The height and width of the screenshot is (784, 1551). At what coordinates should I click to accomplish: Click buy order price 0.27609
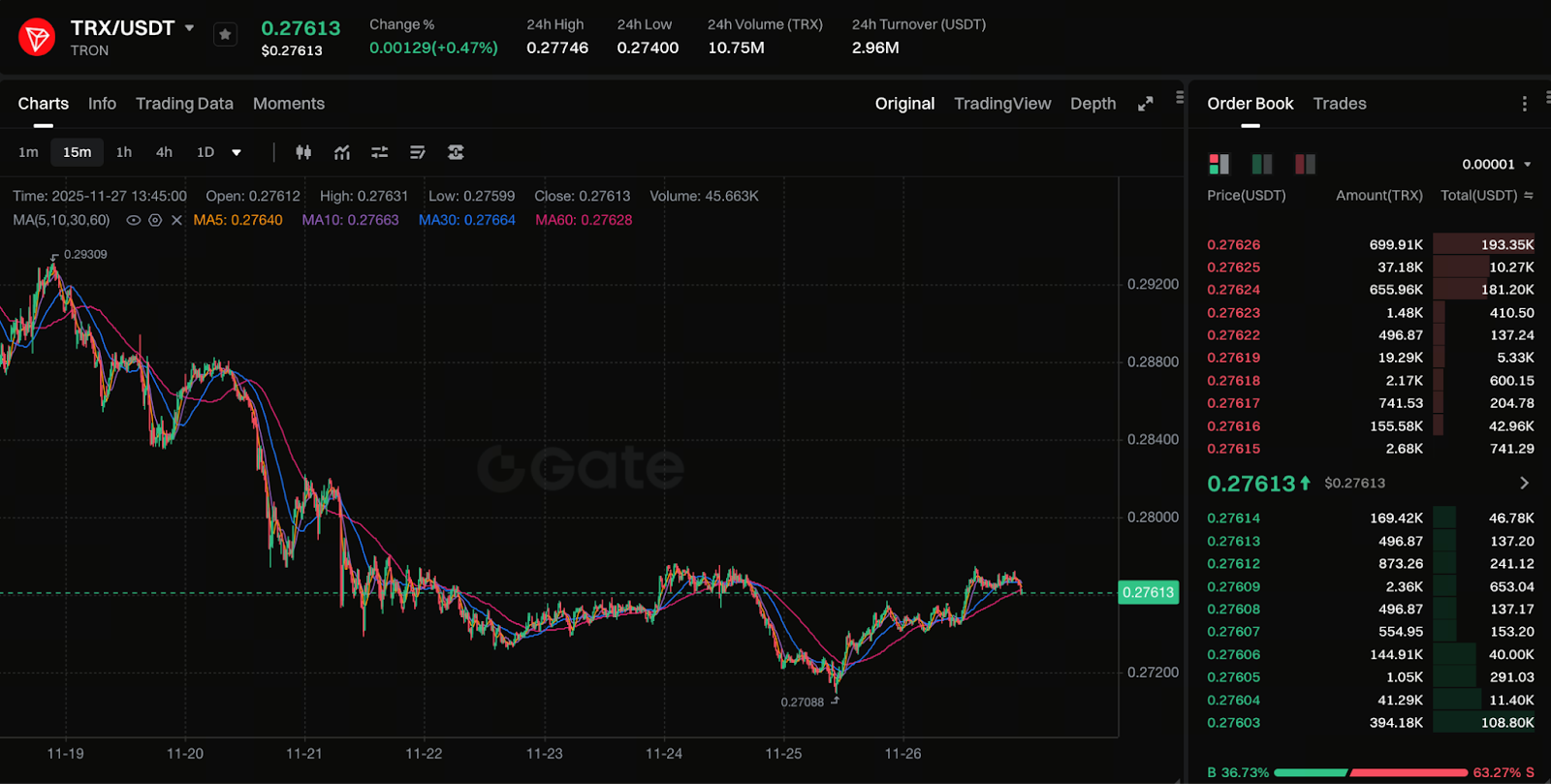[x=1234, y=587]
